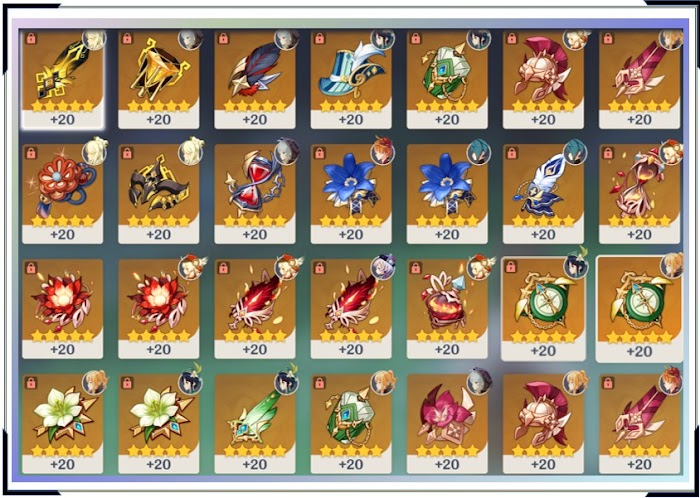The width and height of the screenshot is (700, 498).
Task: Choose the green feather artifact
Action: (x=254, y=423)
